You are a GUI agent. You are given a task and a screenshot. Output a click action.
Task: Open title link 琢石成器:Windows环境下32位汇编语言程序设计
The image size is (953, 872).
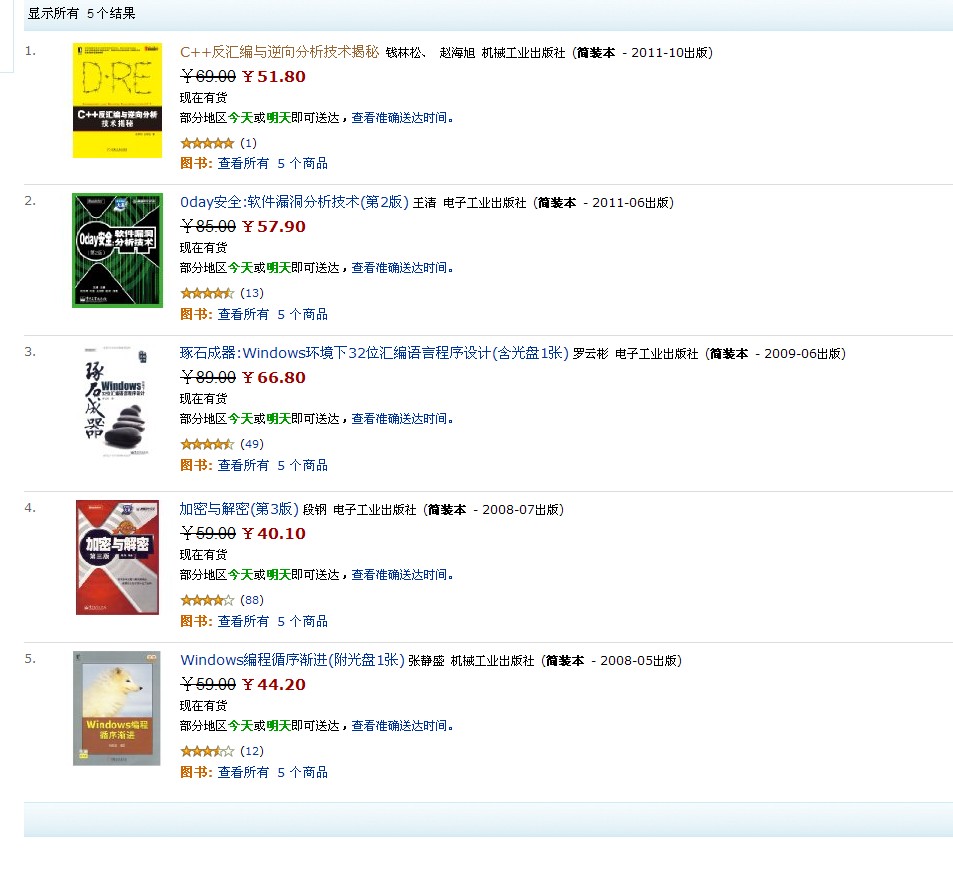pyautogui.click(x=374, y=353)
